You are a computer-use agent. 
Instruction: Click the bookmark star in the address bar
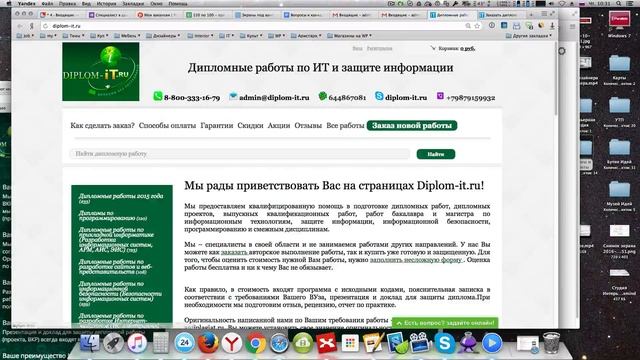pyautogui.click(x=477, y=26)
